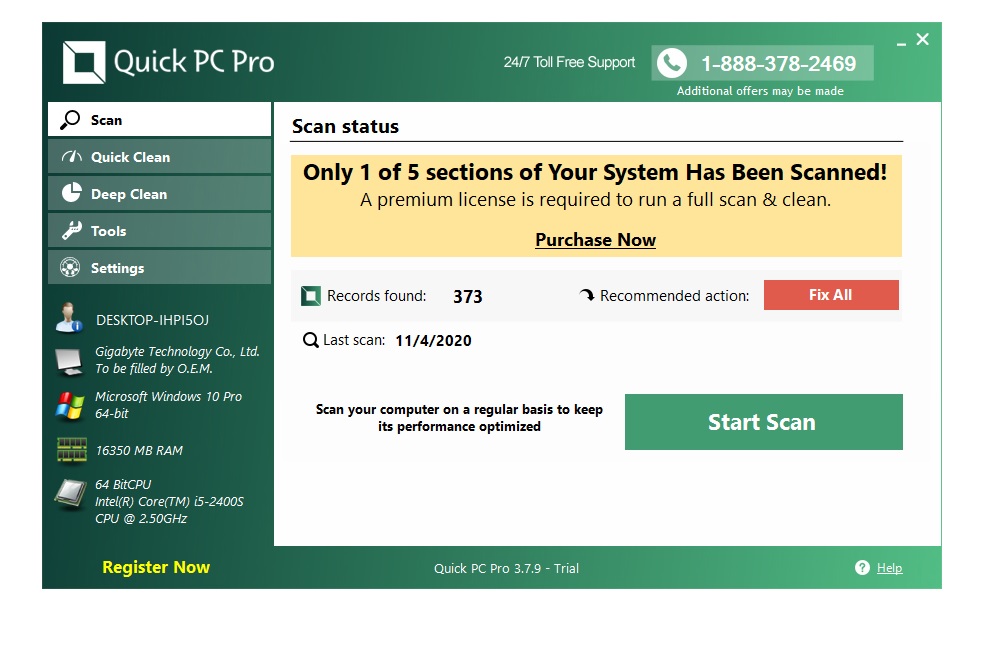Viewport: 1004px width, 667px height.
Task: Go to the Deep Clean section
Action: [159, 194]
